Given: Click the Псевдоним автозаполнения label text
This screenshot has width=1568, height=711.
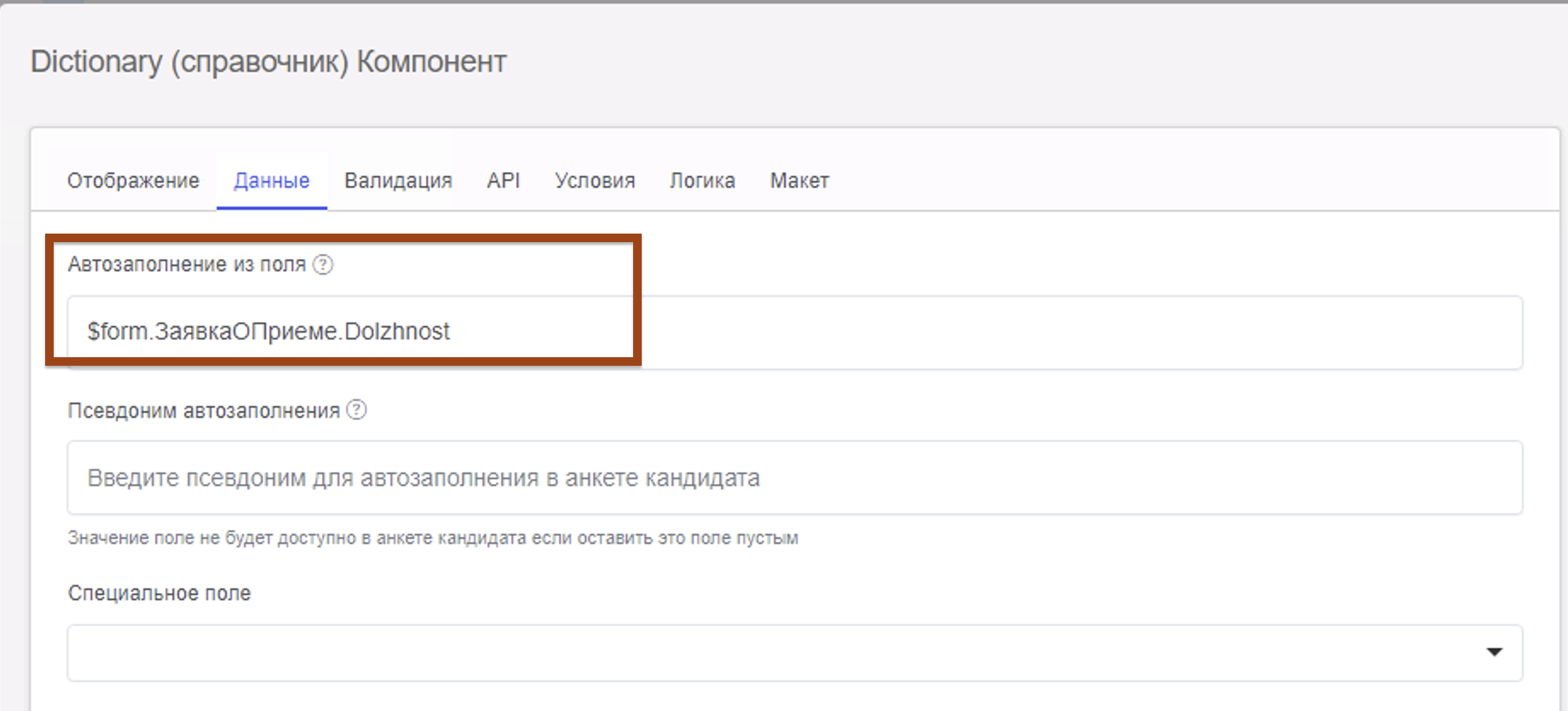Looking at the screenshot, I should (204, 411).
